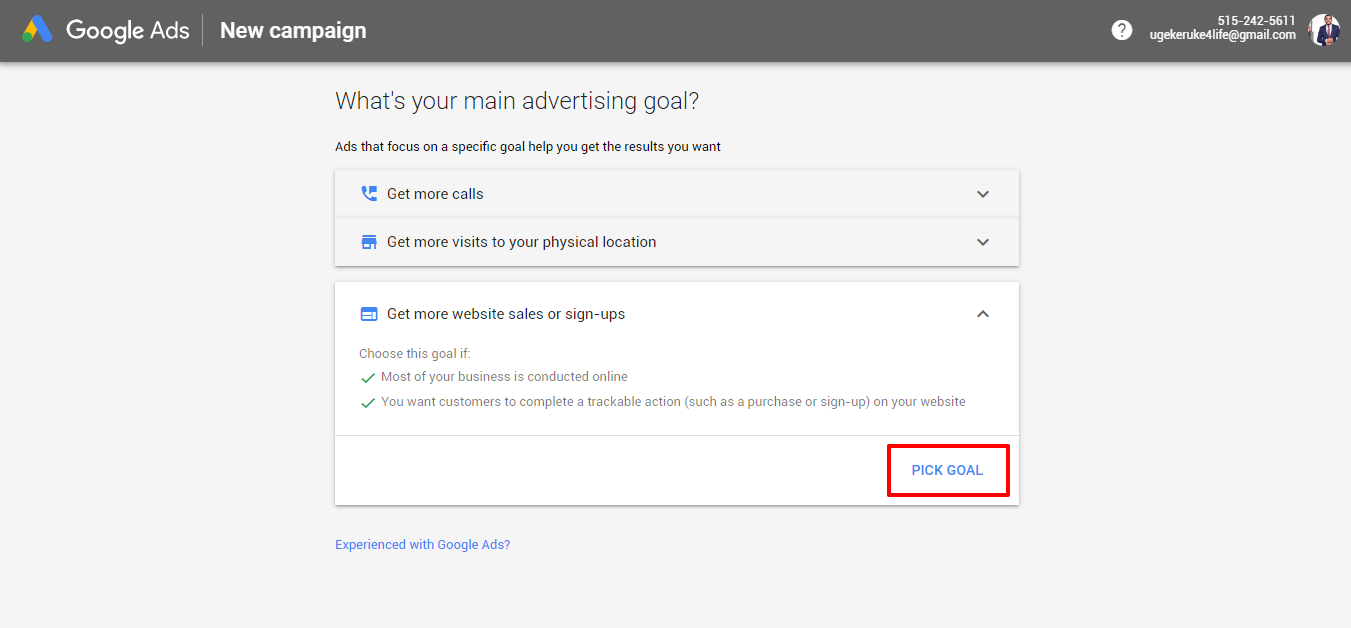Expand the Get more calls chevron
This screenshot has height=628, width=1351.
983,194
